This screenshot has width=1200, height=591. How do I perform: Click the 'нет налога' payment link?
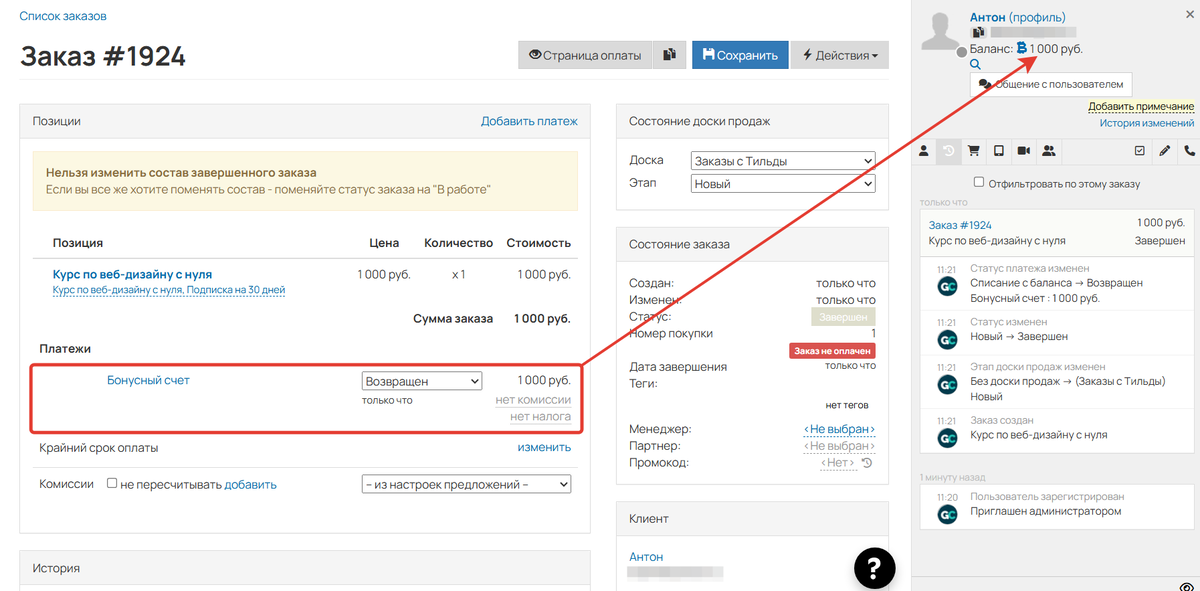pyautogui.click(x=540, y=417)
